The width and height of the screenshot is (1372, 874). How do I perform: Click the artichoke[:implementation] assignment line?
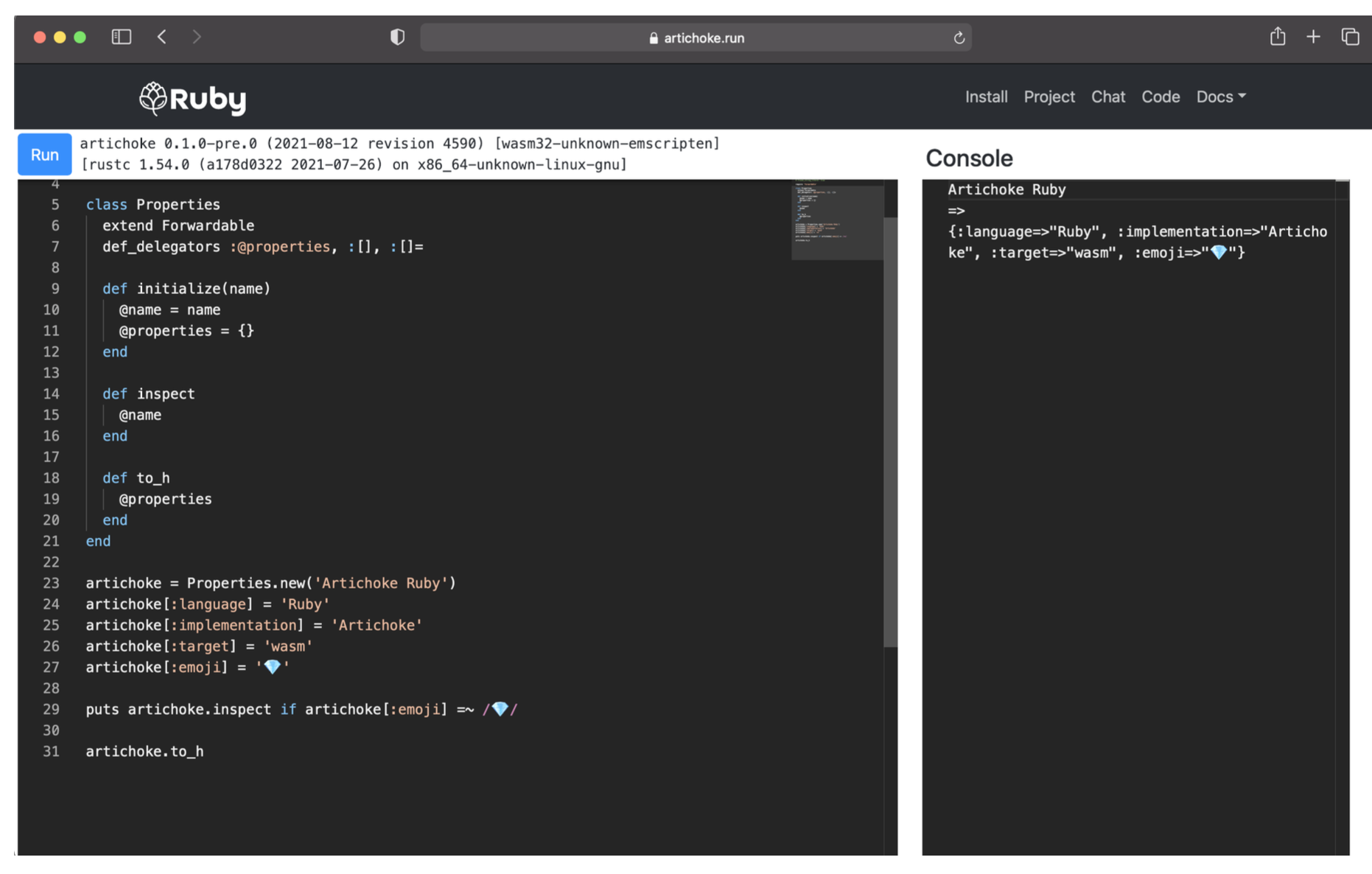(254, 626)
